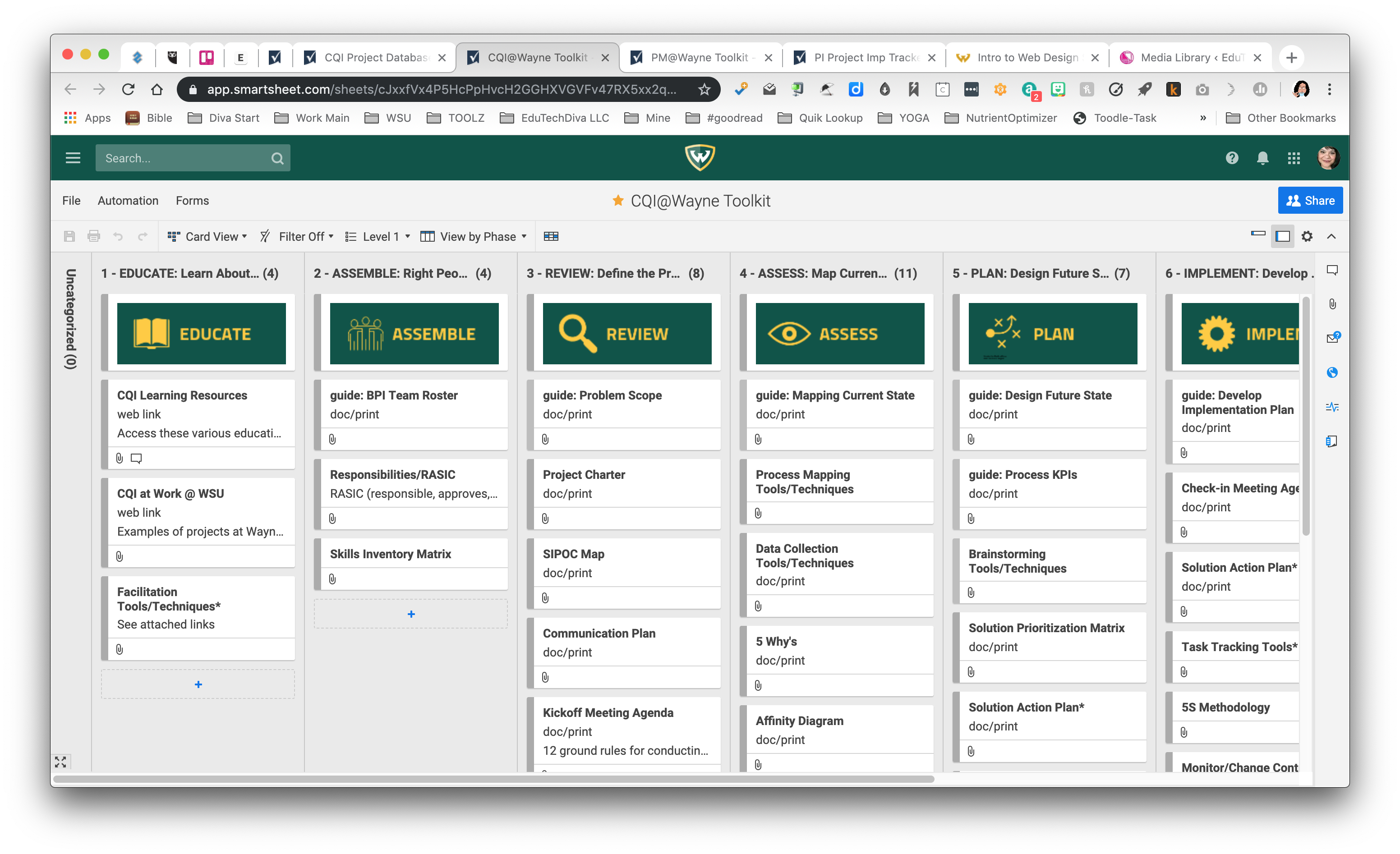This screenshot has height=854, width=1400.
Task: Switch to full card view
Action: tap(1282, 236)
